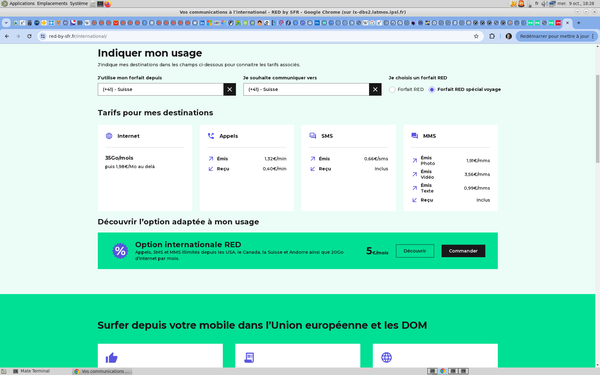Screen dimensions: 600x375
Task: Click the document icon card
Action: [x=249, y=358]
